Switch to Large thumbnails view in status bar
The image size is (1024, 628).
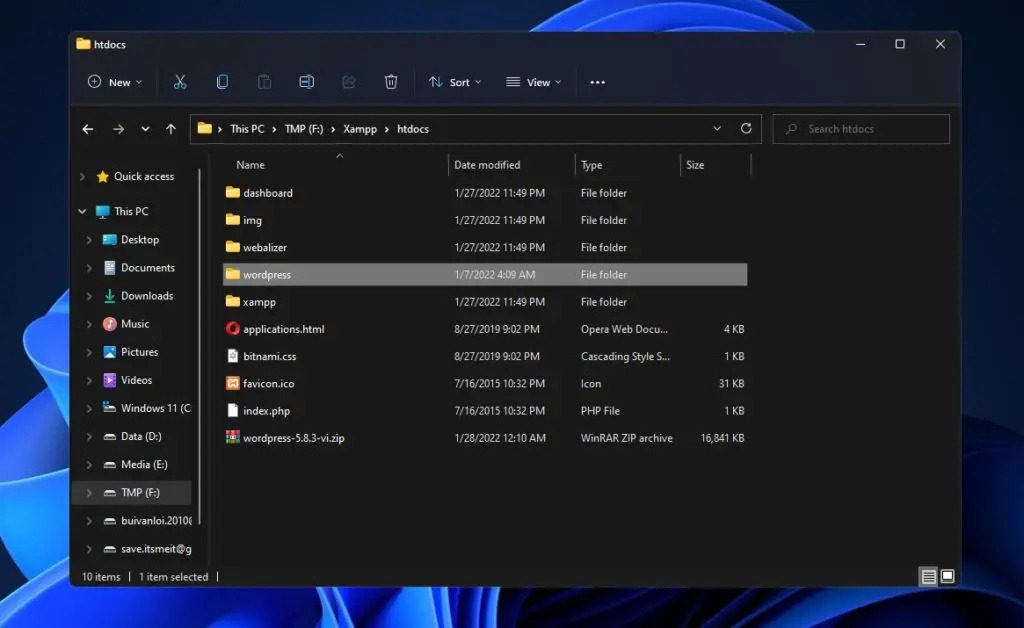947,577
